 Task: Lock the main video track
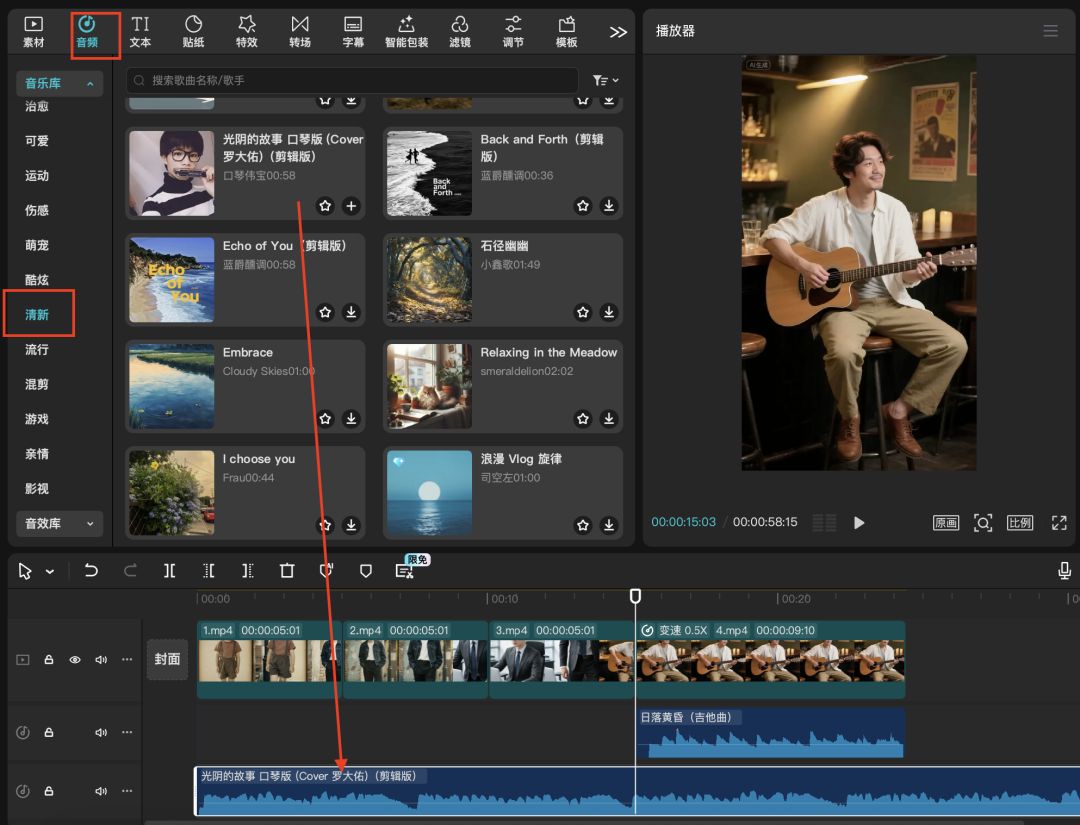[x=49, y=660]
